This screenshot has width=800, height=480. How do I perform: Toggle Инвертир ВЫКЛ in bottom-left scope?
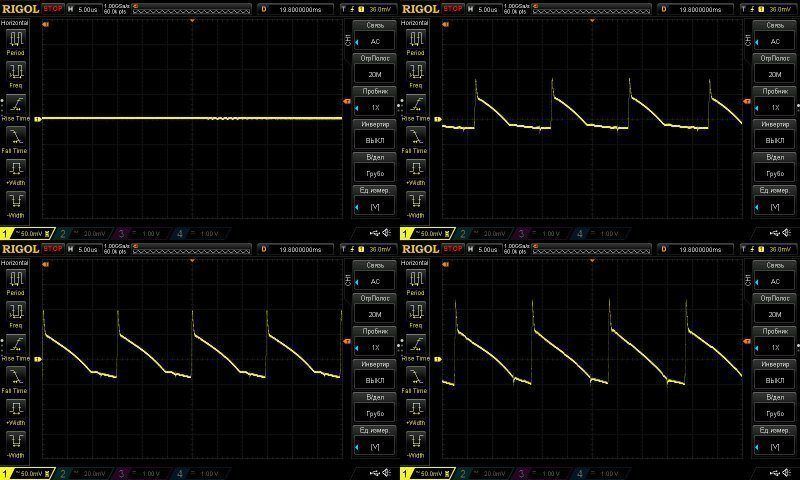[375, 374]
